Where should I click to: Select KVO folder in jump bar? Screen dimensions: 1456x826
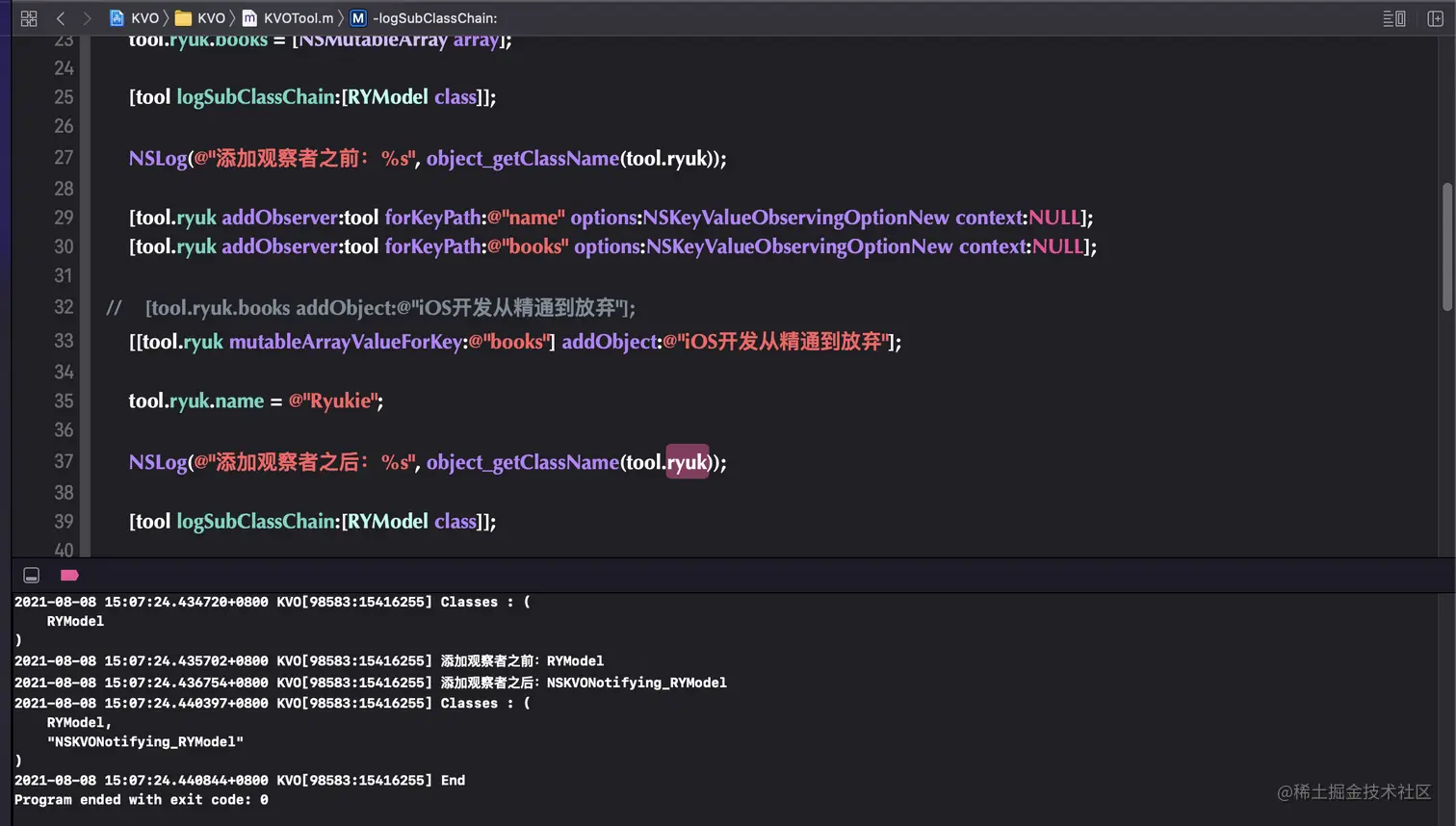pos(211,18)
